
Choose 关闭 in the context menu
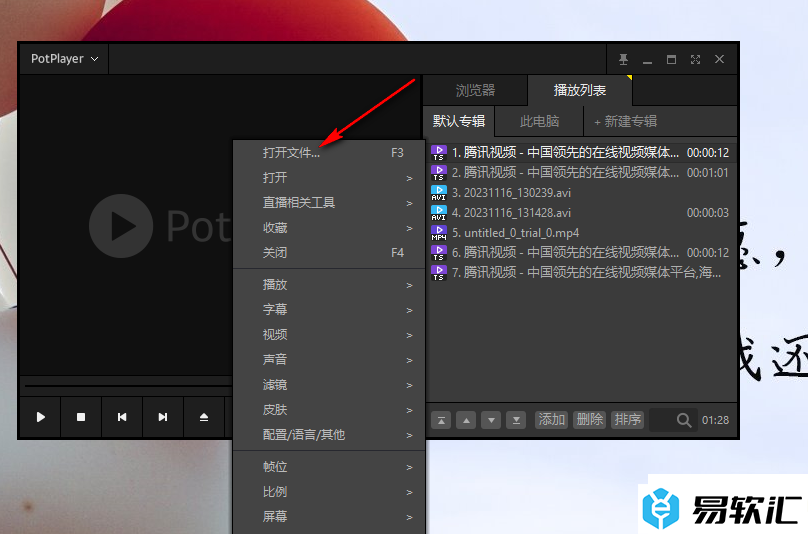pyautogui.click(x=330, y=253)
